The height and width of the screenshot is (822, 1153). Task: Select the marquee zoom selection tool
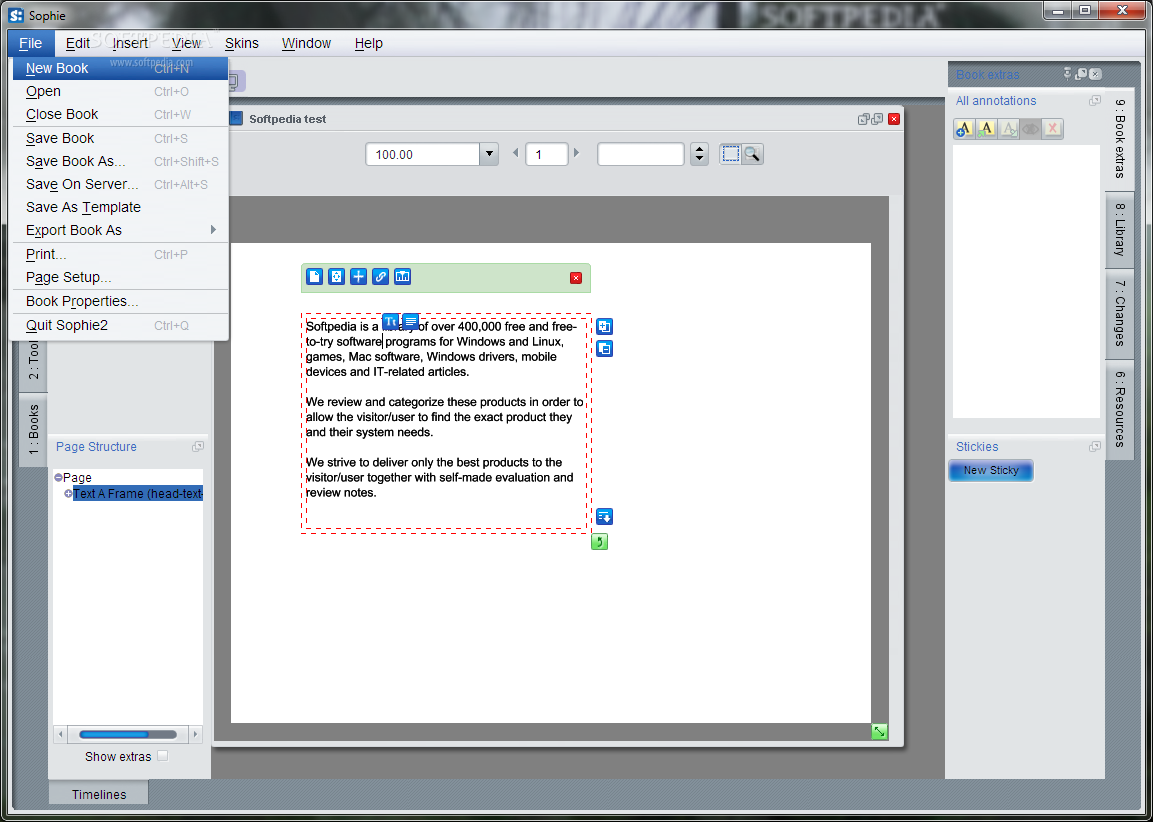[x=730, y=154]
